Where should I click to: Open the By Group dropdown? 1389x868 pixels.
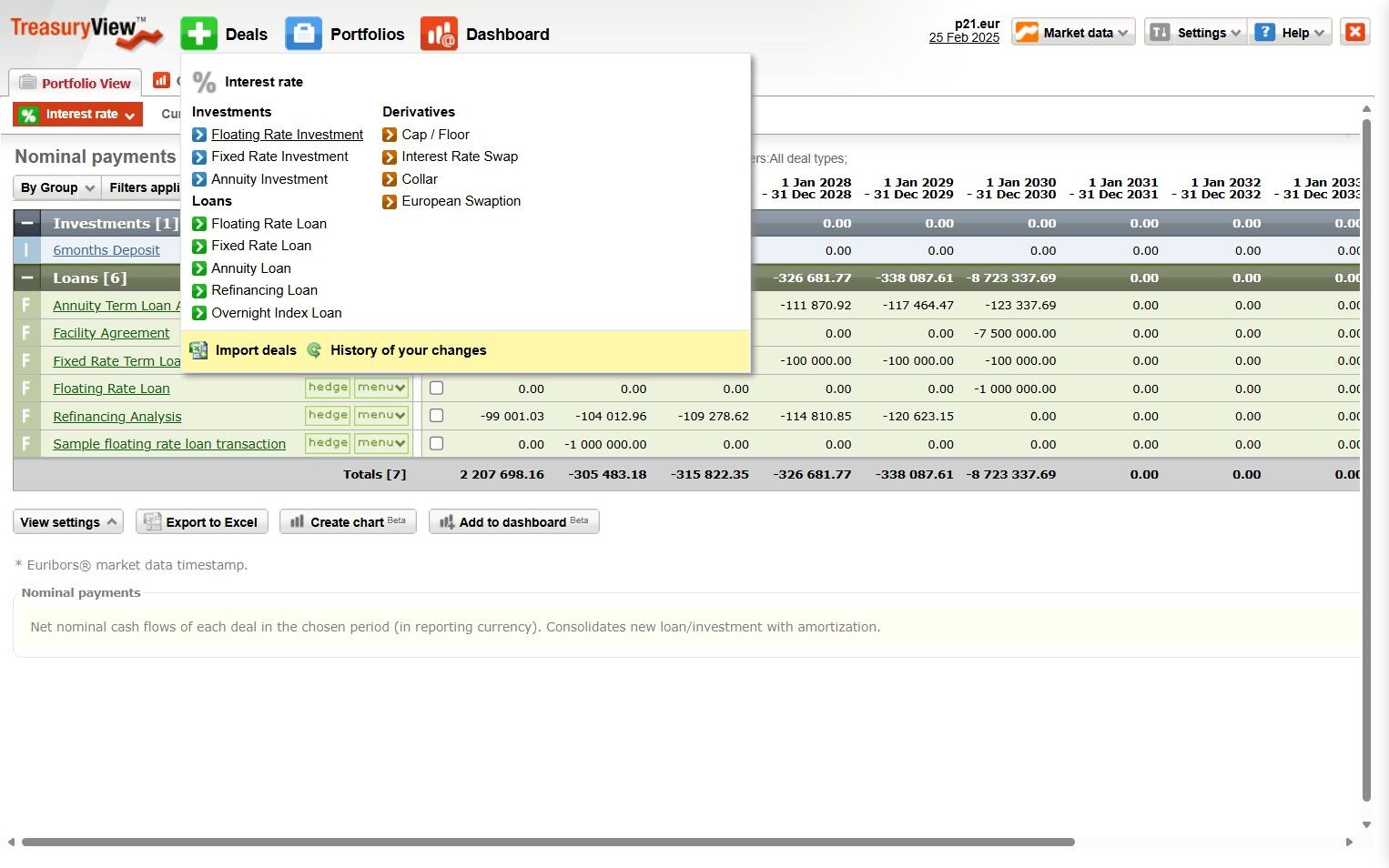click(x=56, y=187)
